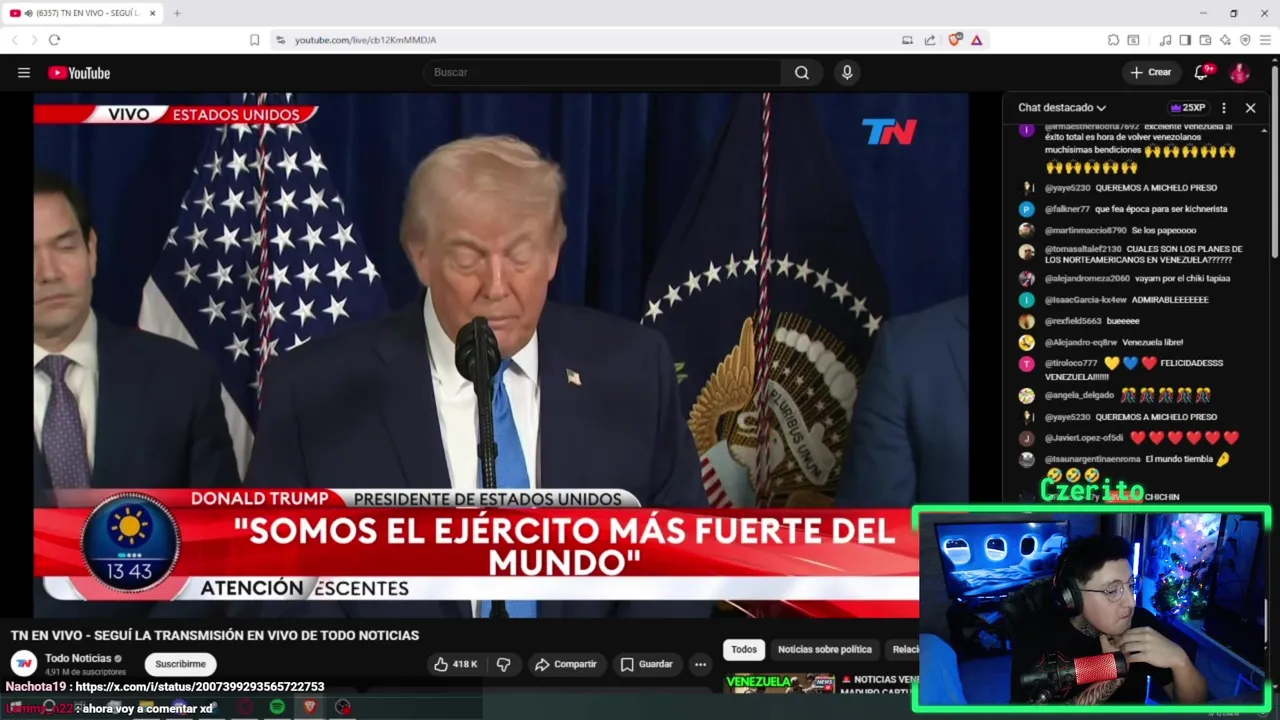This screenshot has width=1280, height=720.
Task: Open the chat options three-dot menu
Action: tap(1223, 108)
